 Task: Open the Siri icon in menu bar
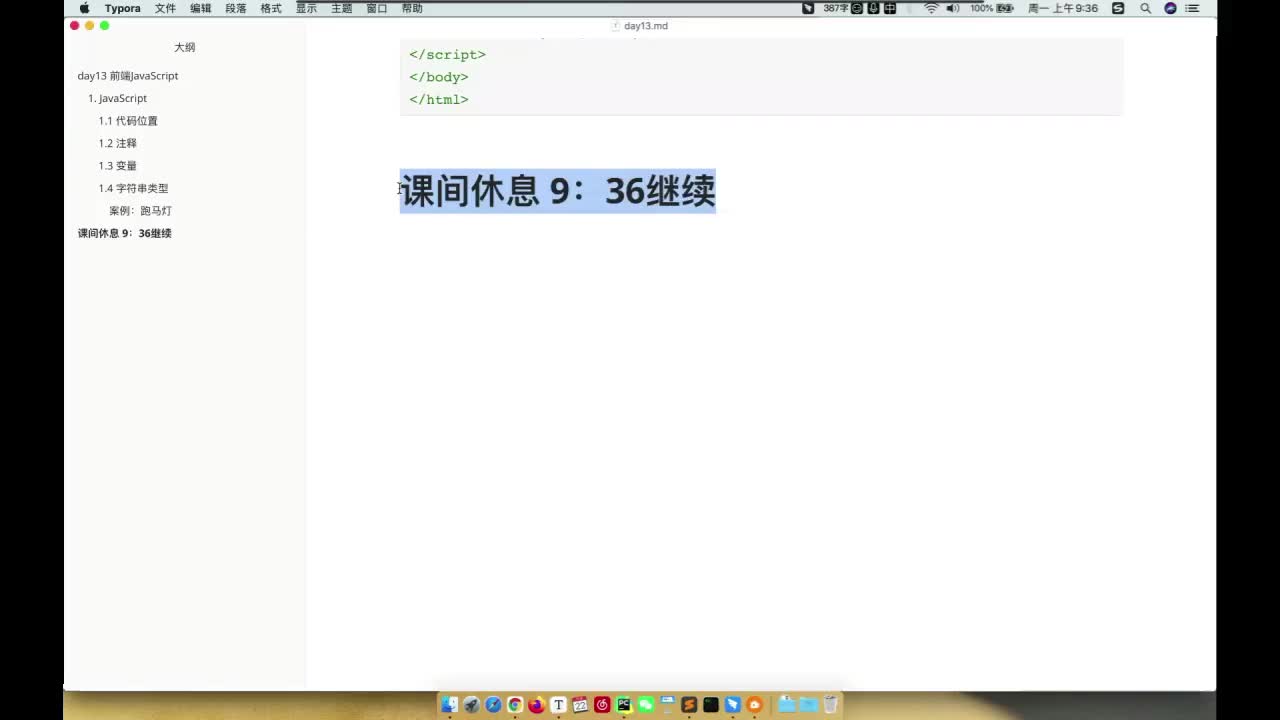[x=1170, y=8]
